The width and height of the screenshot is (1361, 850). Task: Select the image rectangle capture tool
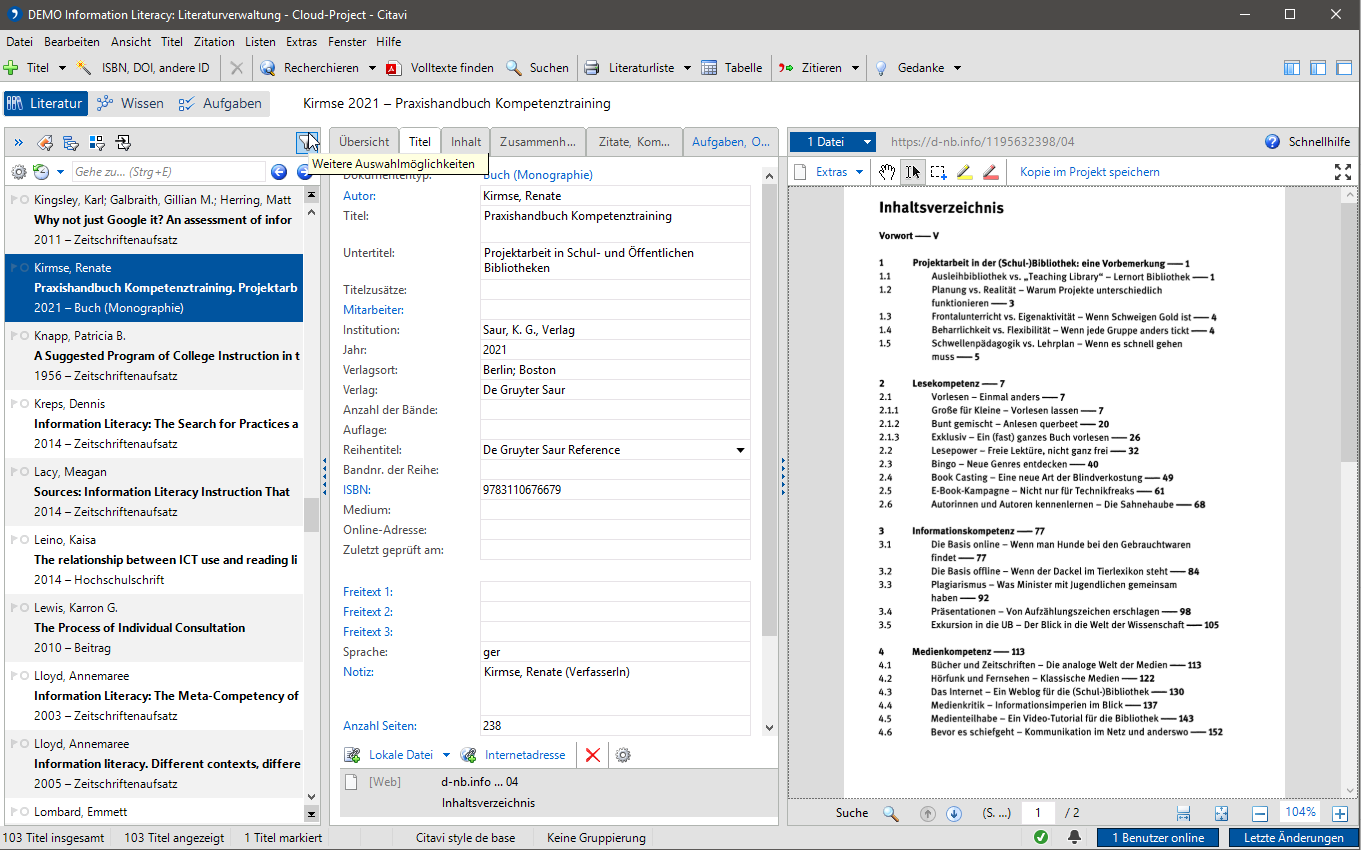[938, 172]
